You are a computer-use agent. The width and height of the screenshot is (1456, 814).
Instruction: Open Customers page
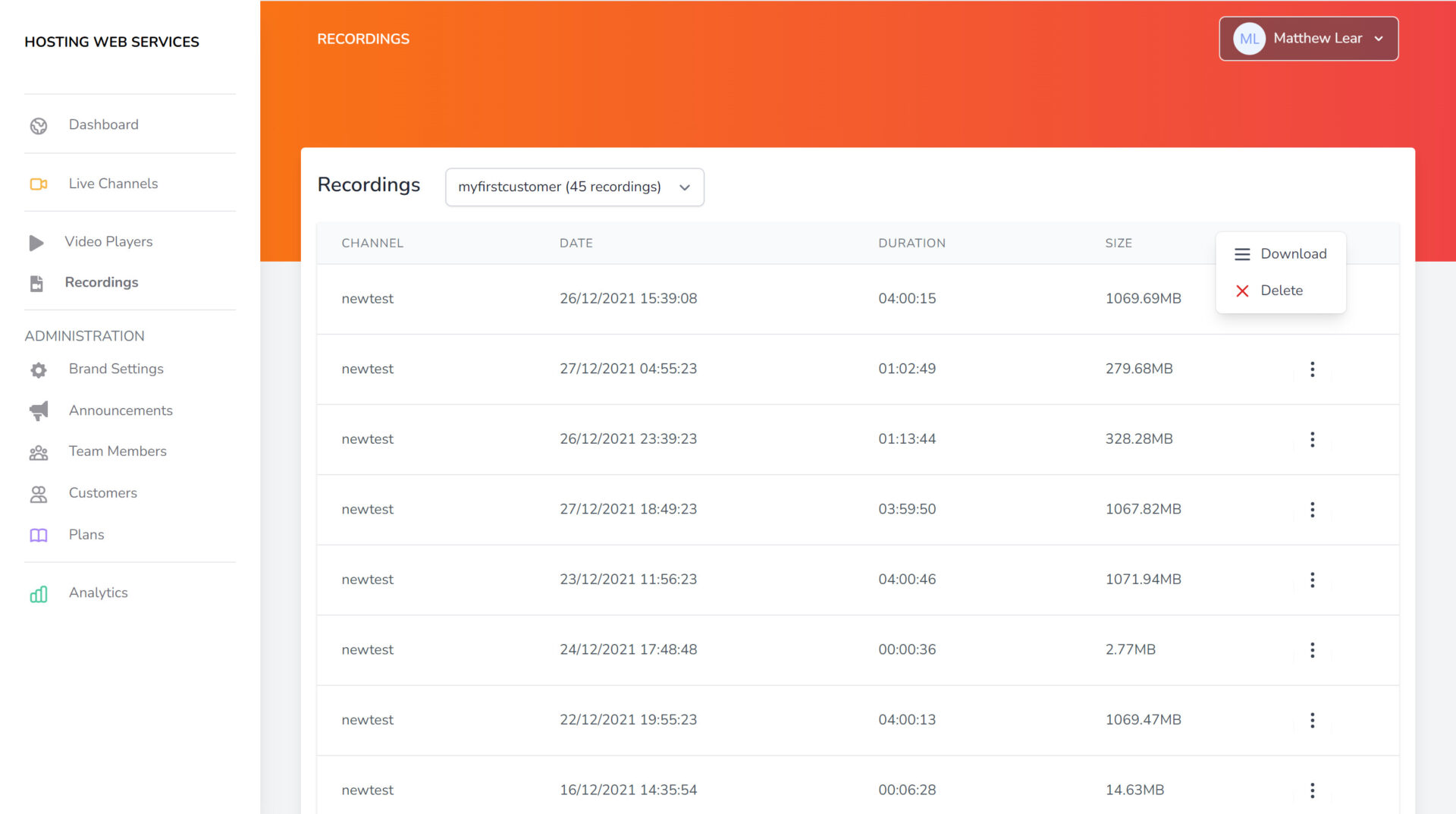[x=102, y=493]
